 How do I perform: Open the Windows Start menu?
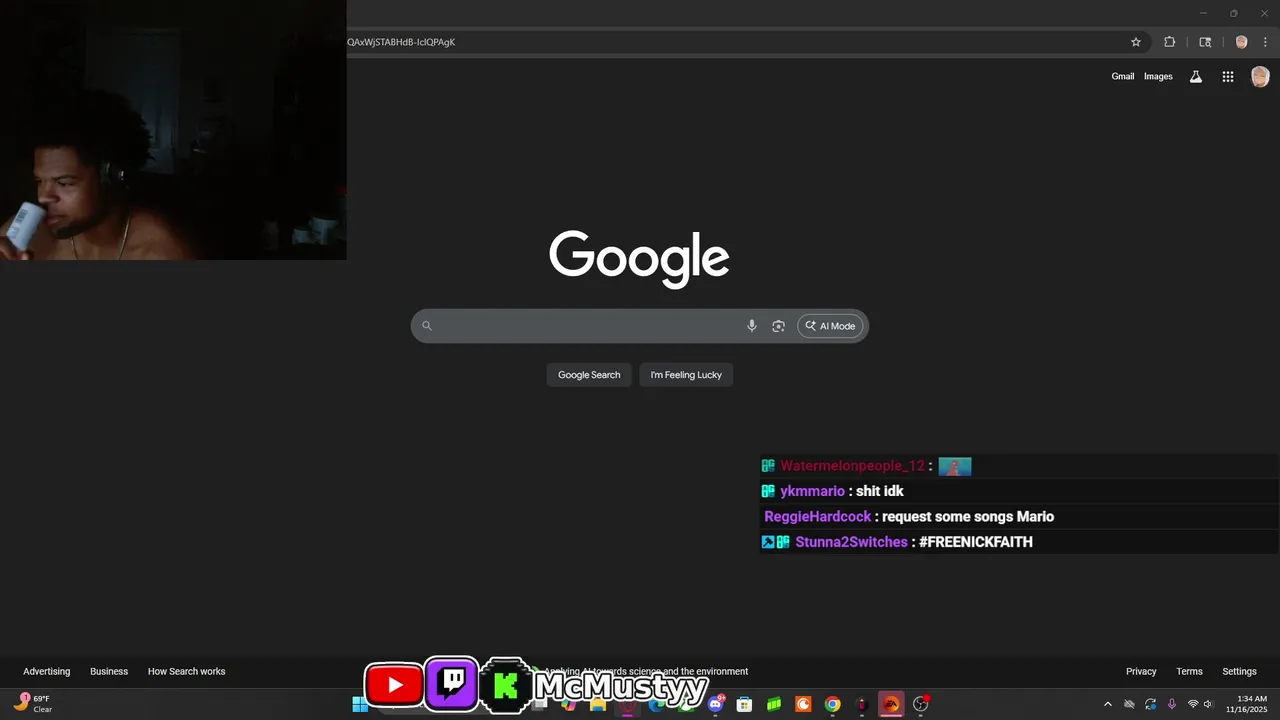click(x=359, y=704)
